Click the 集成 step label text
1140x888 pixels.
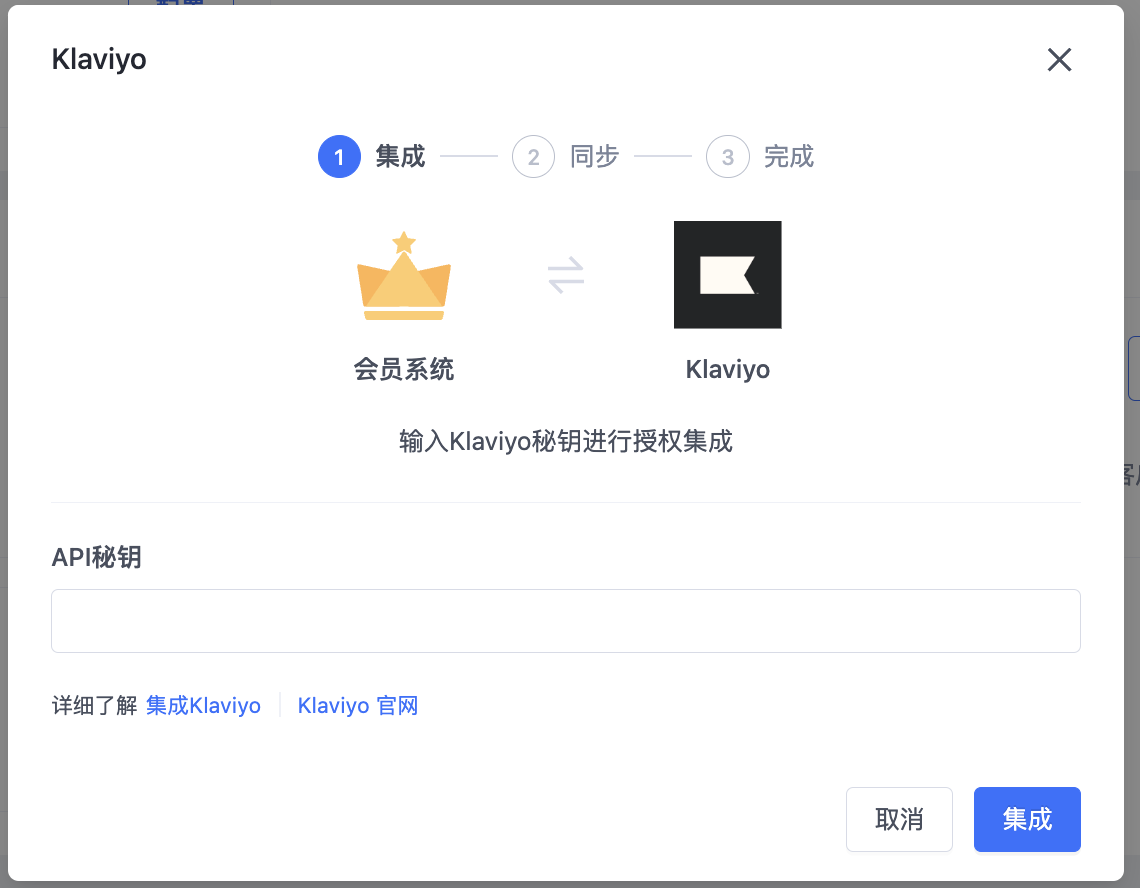(401, 156)
